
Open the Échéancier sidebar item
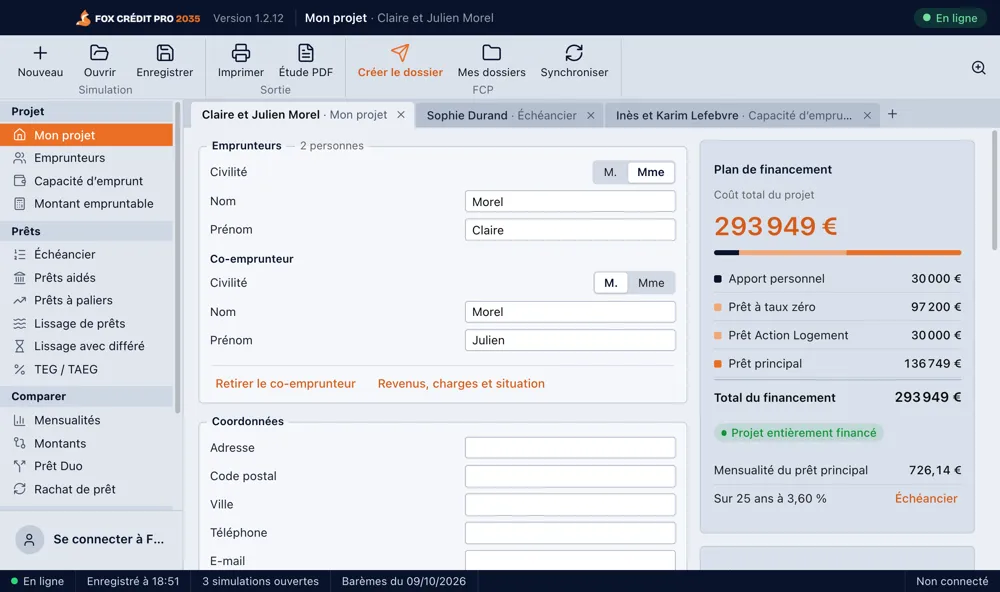(x=87, y=255)
